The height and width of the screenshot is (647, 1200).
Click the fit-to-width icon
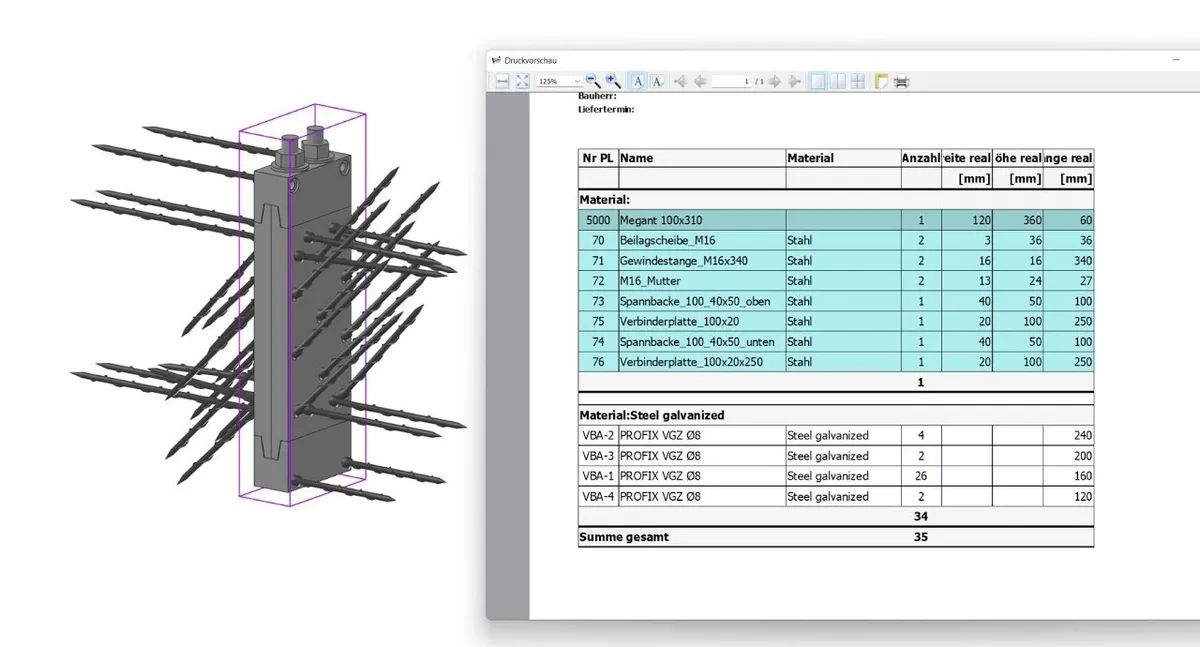[502, 81]
